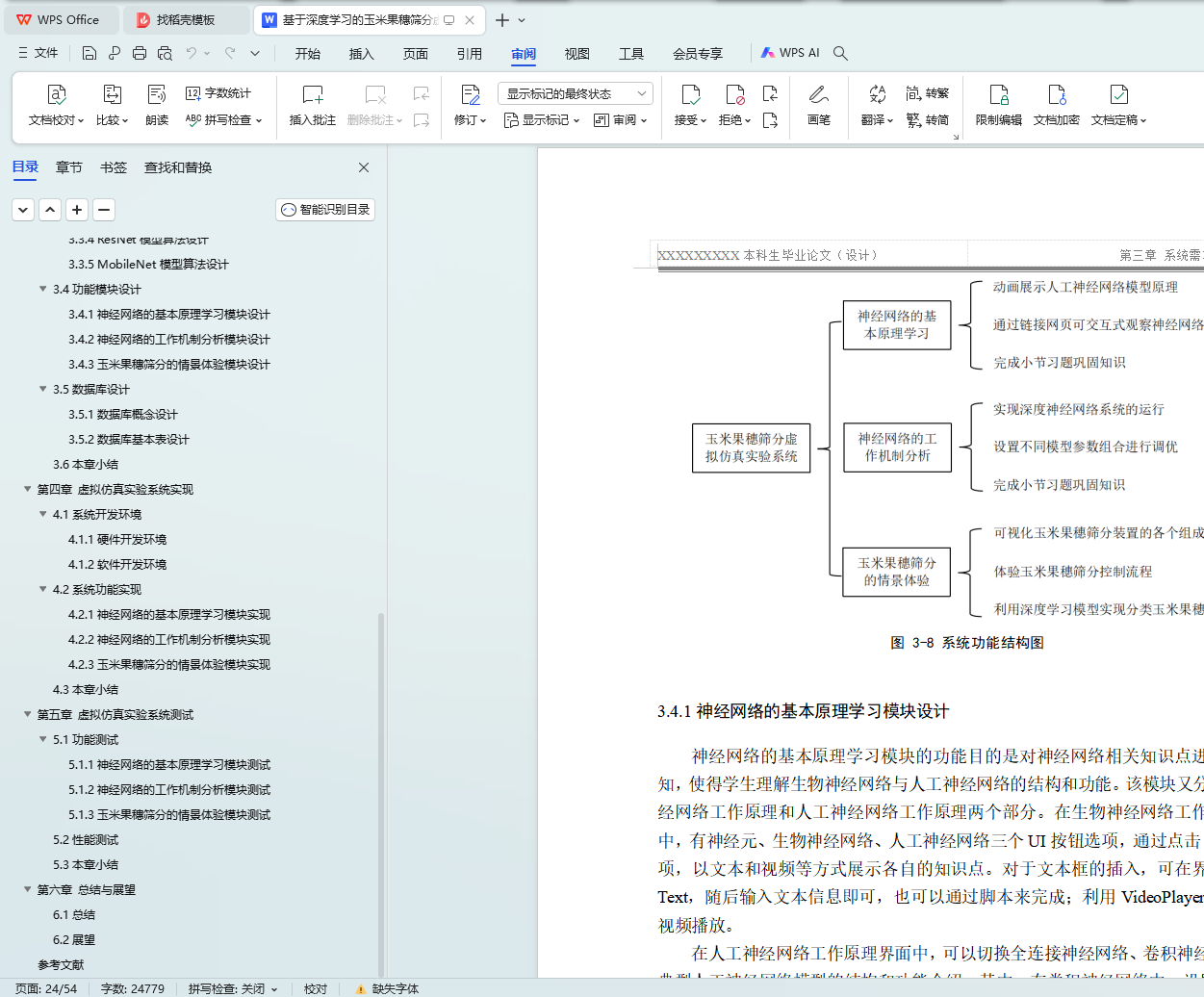
Task: Click 文档定稿 finalize document icon
Action: [1118, 94]
